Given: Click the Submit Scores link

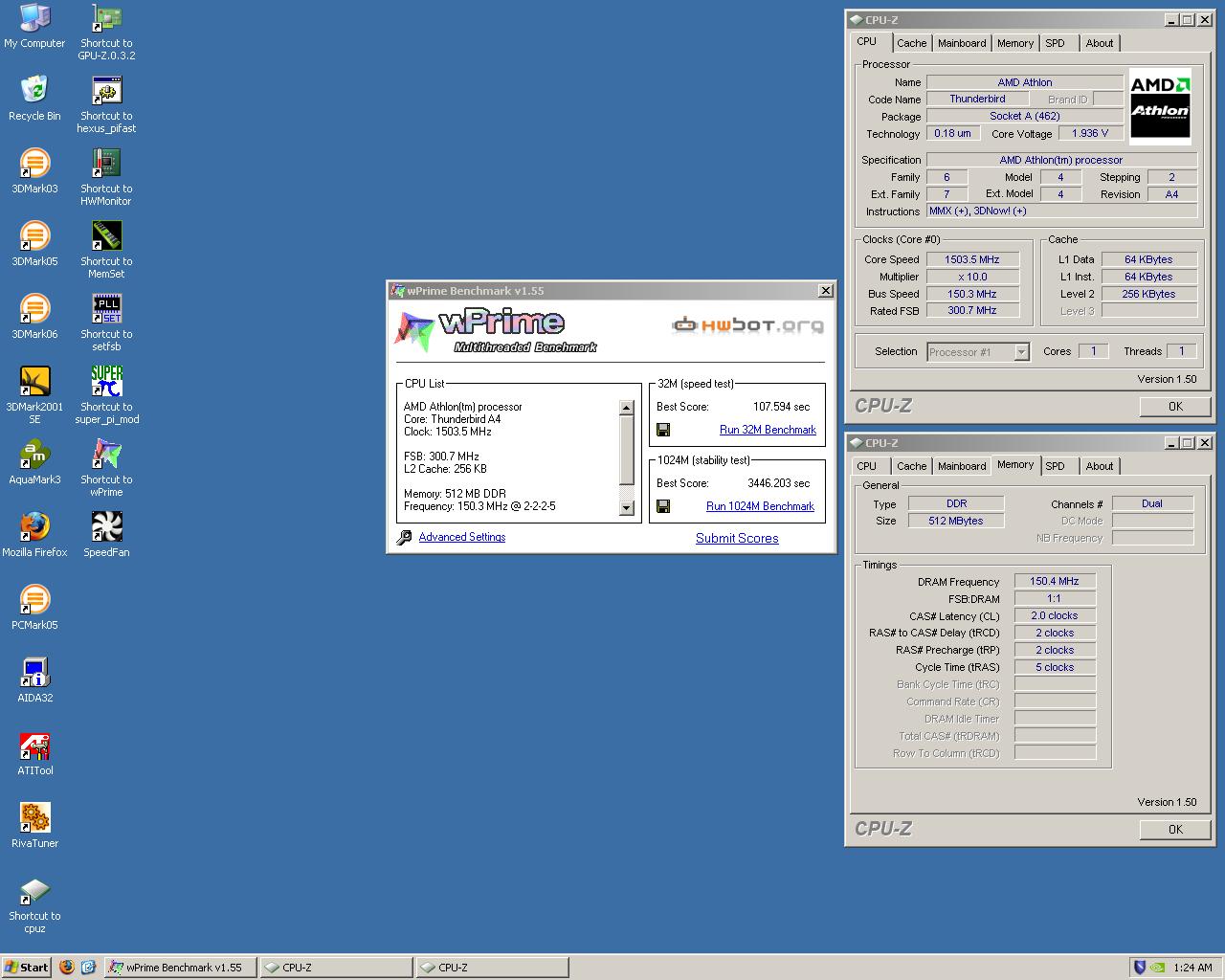Looking at the screenshot, I should [737, 538].
